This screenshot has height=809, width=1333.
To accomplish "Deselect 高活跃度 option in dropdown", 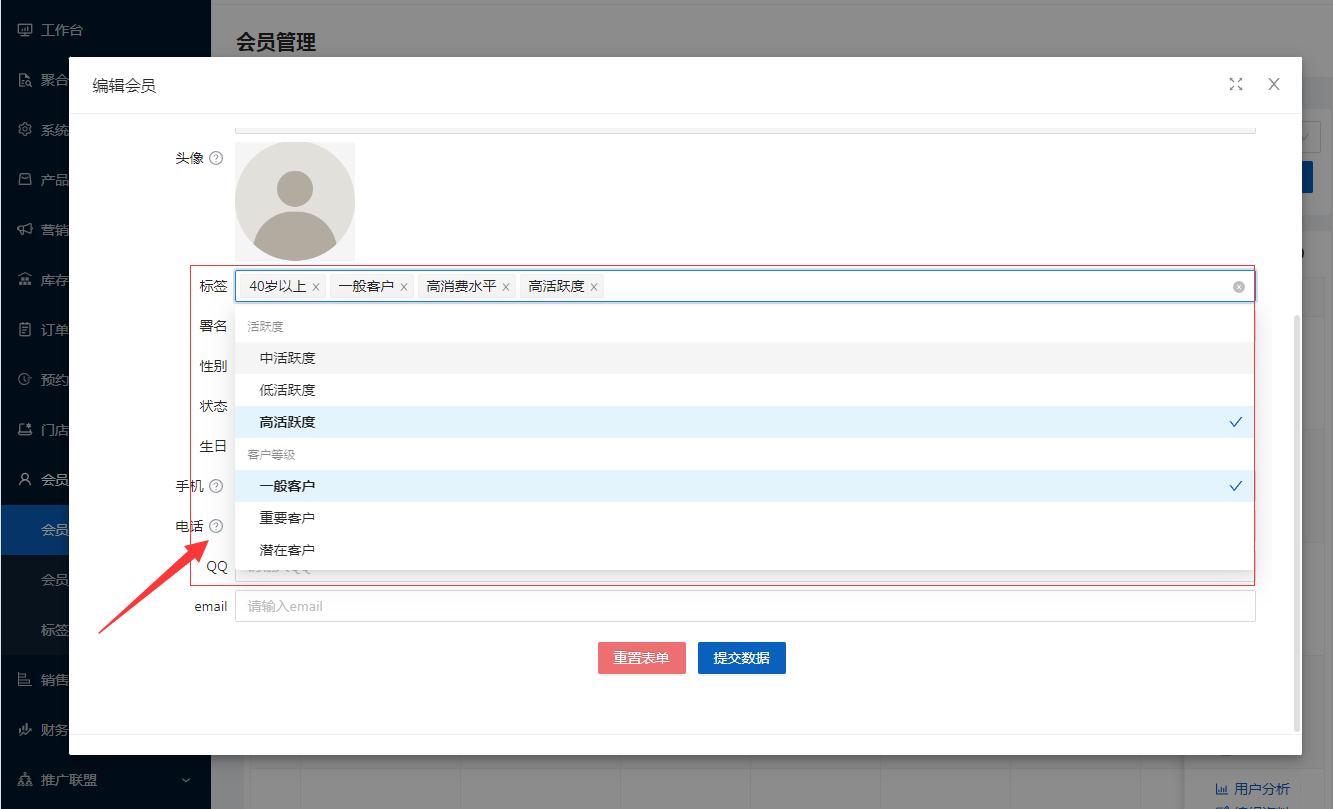I will coord(744,422).
